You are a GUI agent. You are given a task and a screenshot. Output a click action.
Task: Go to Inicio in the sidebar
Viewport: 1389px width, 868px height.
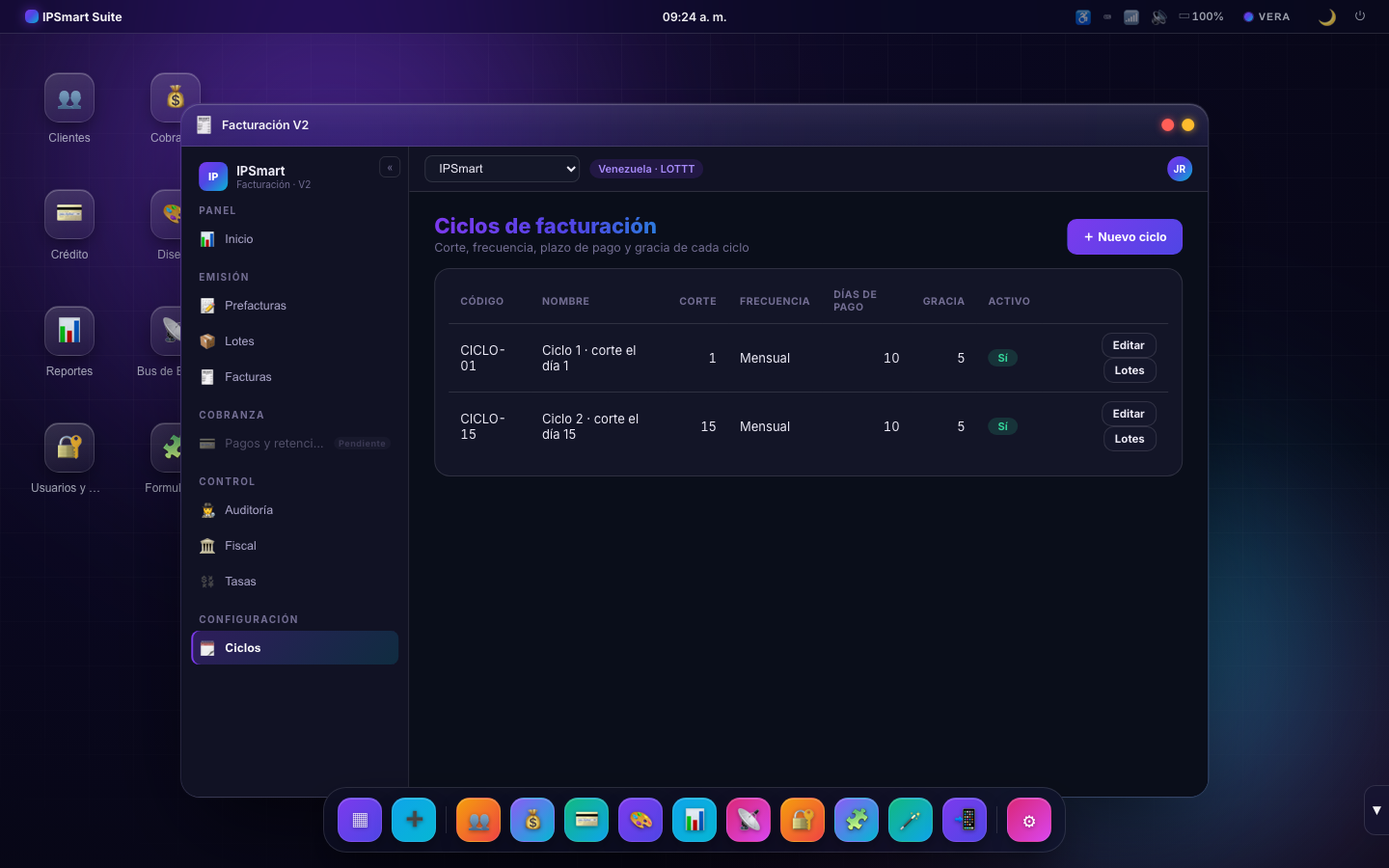tap(295, 239)
